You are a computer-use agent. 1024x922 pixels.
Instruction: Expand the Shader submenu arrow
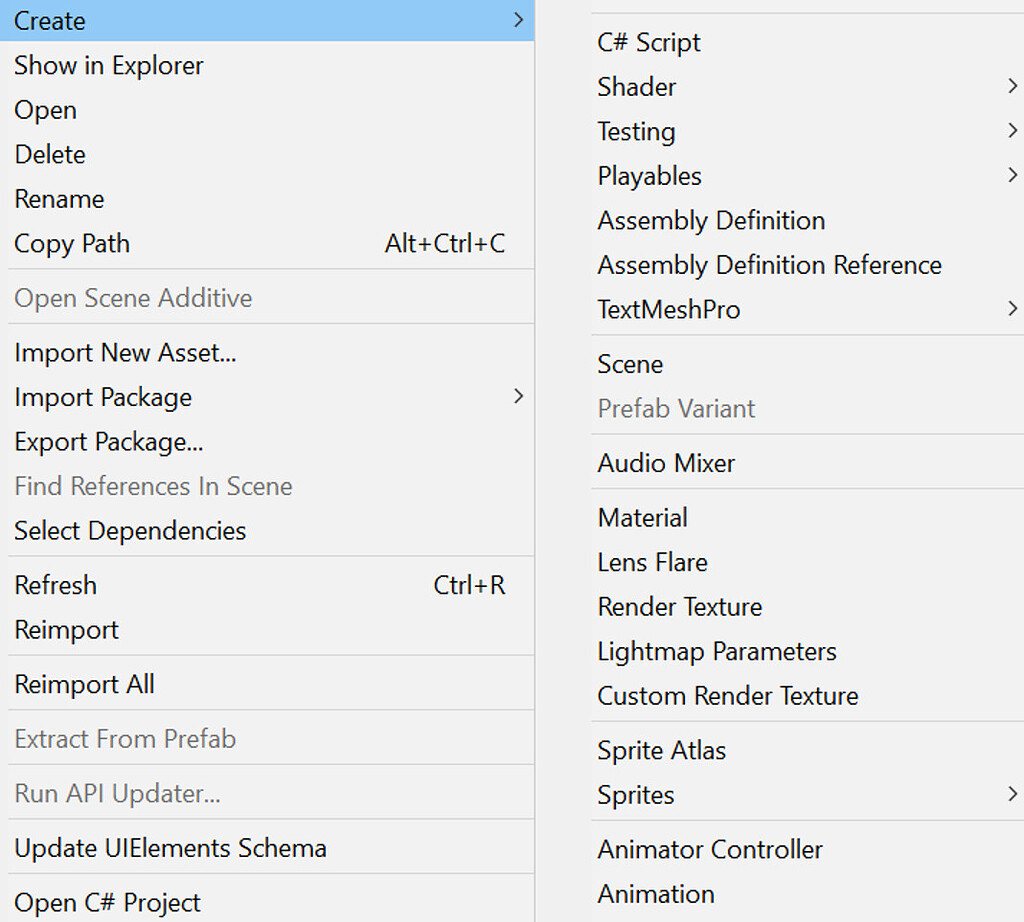point(1013,87)
